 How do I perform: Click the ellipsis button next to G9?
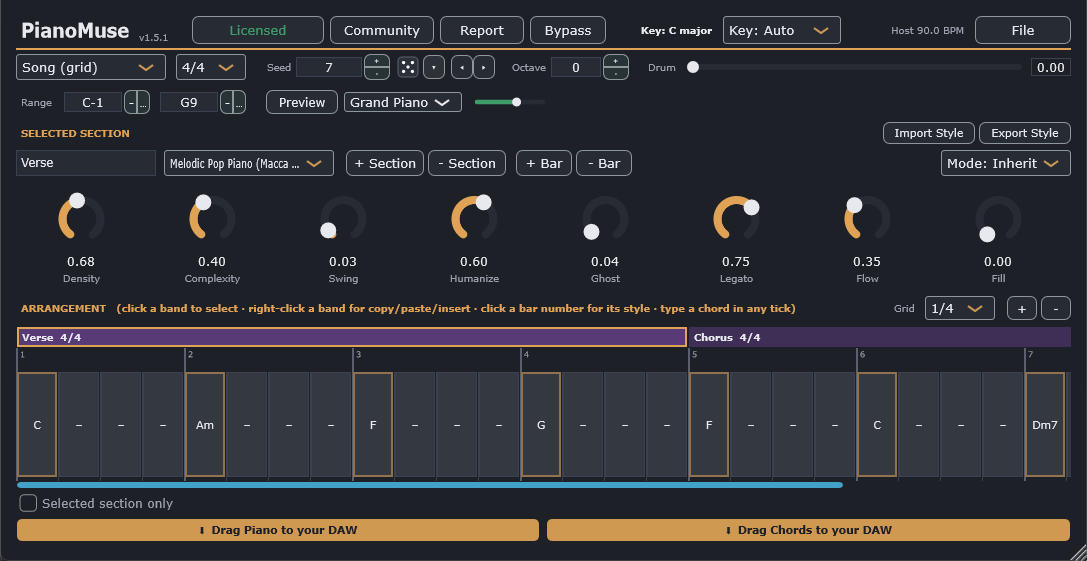(239, 103)
